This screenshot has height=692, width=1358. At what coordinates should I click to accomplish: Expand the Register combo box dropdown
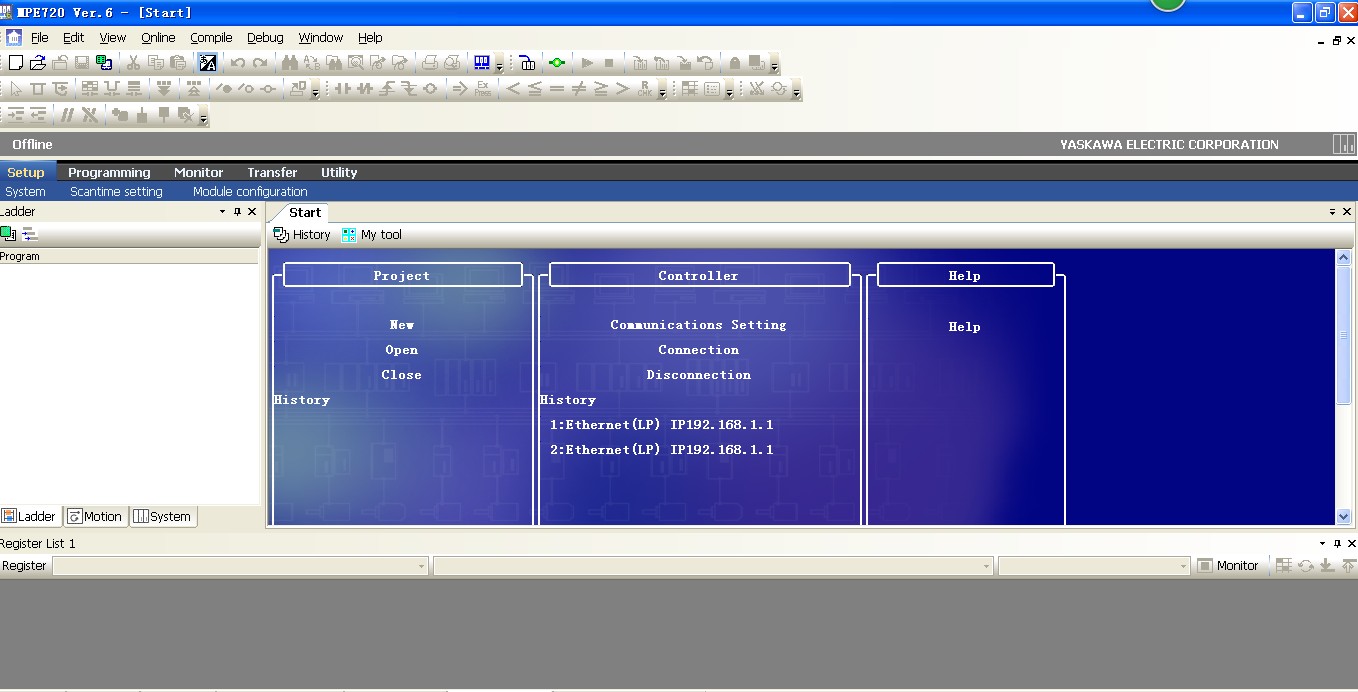click(x=421, y=566)
